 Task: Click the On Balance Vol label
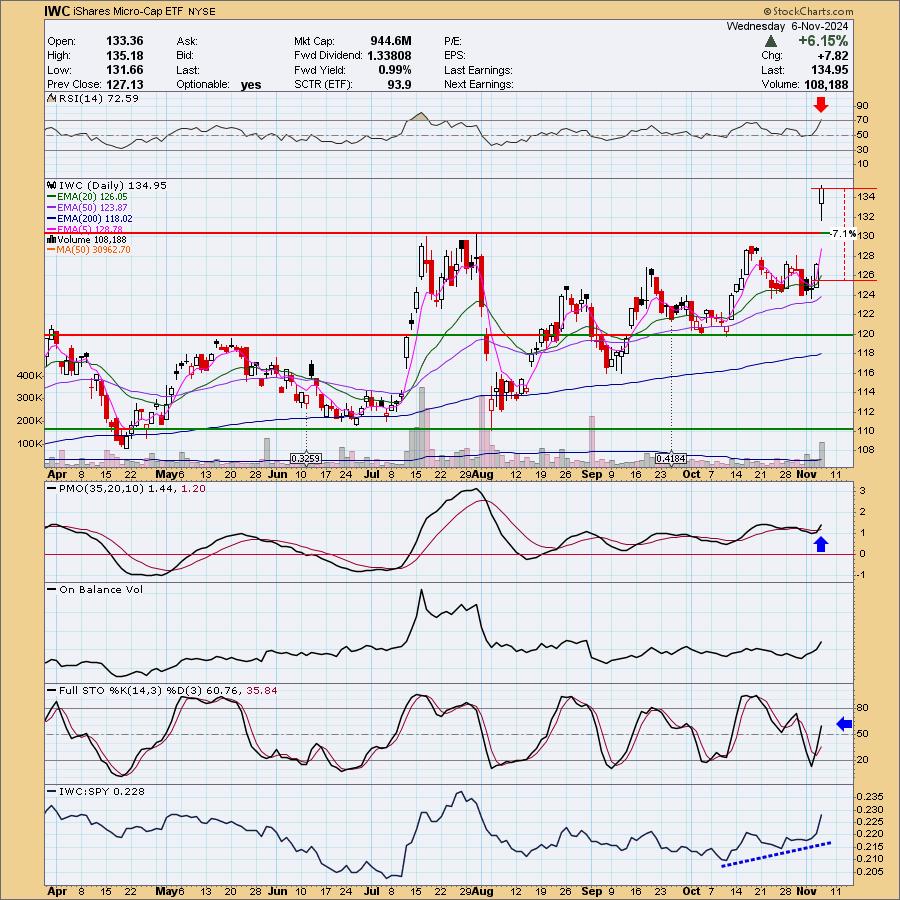tap(101, 590)
